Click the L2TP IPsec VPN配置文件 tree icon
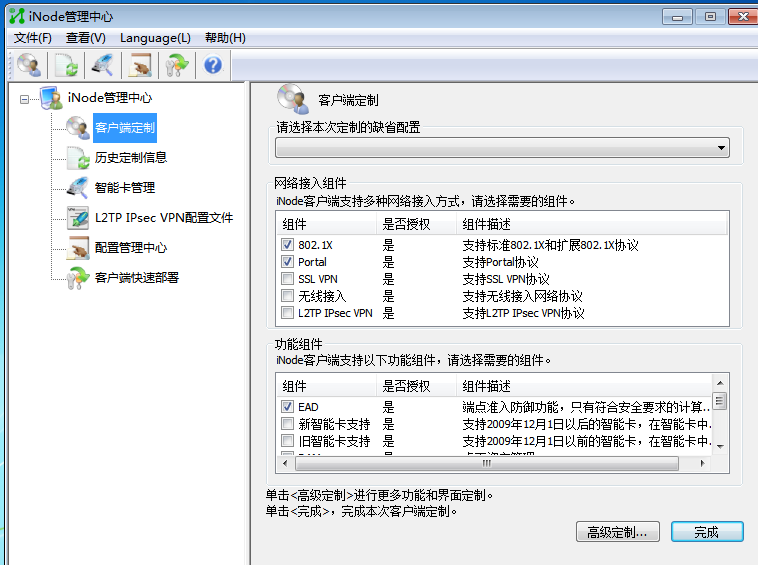Screen dimensions: 758x565 78,218
